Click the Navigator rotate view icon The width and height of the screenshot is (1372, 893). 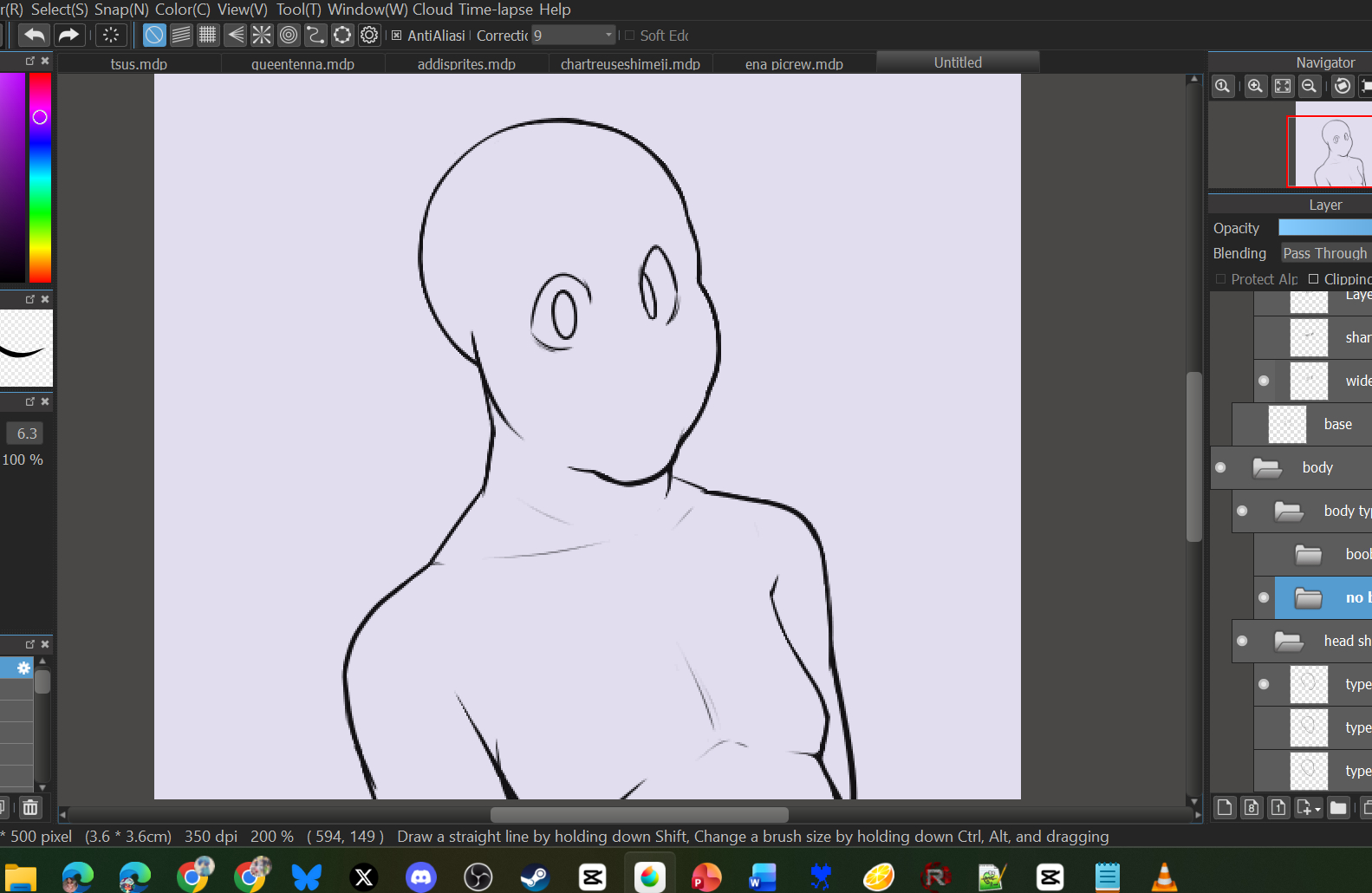(x=1342, y=86)
